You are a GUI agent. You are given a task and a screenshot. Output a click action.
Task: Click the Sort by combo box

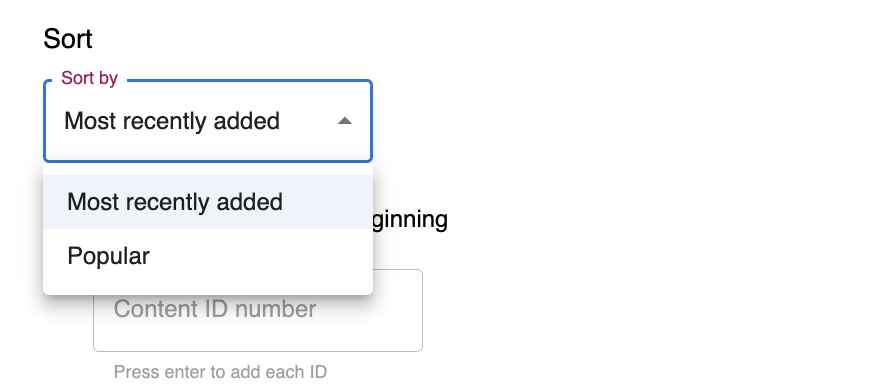pos(208,121)
